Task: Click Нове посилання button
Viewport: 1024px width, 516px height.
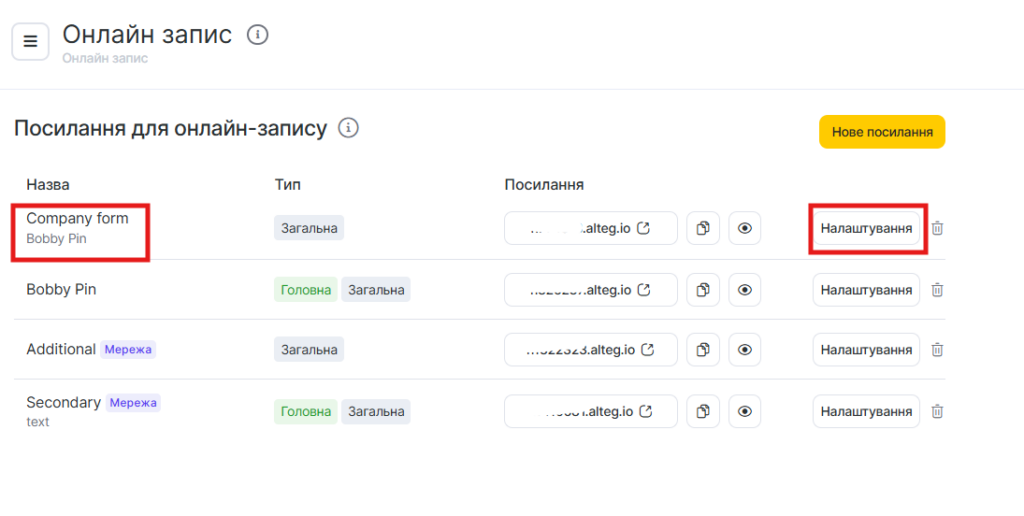Action: (x=881, y=132)
